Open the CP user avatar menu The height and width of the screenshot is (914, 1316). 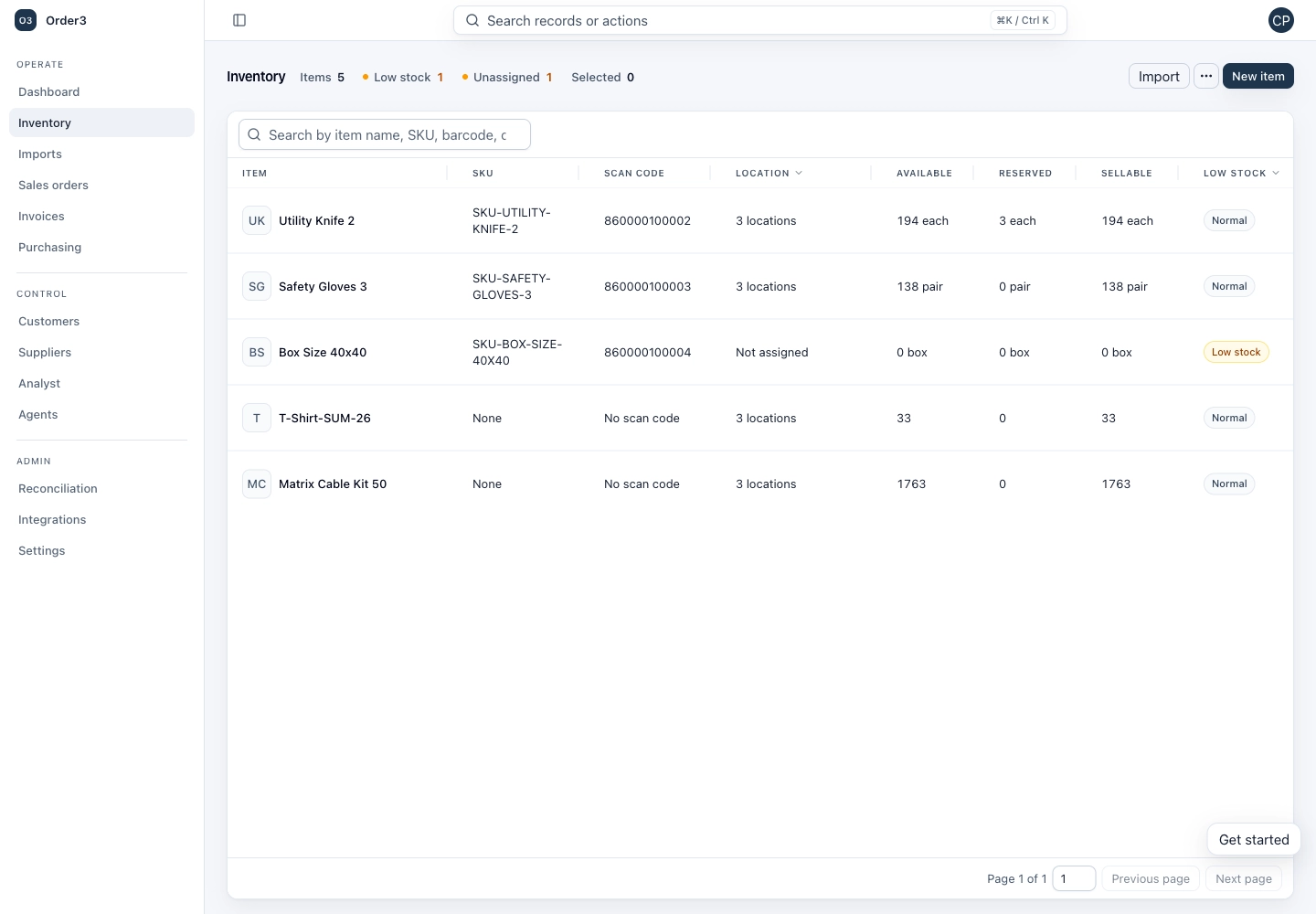click(1281, 20)
